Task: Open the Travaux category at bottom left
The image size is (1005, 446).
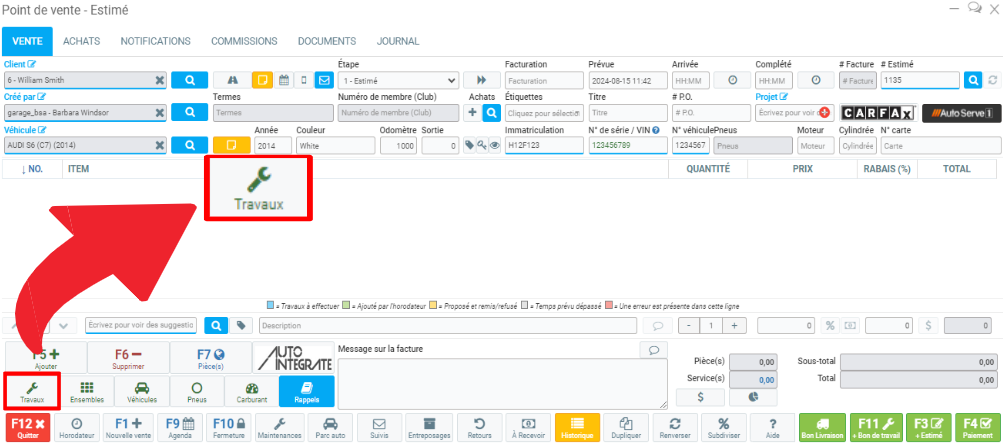Action: coord(32,390)
